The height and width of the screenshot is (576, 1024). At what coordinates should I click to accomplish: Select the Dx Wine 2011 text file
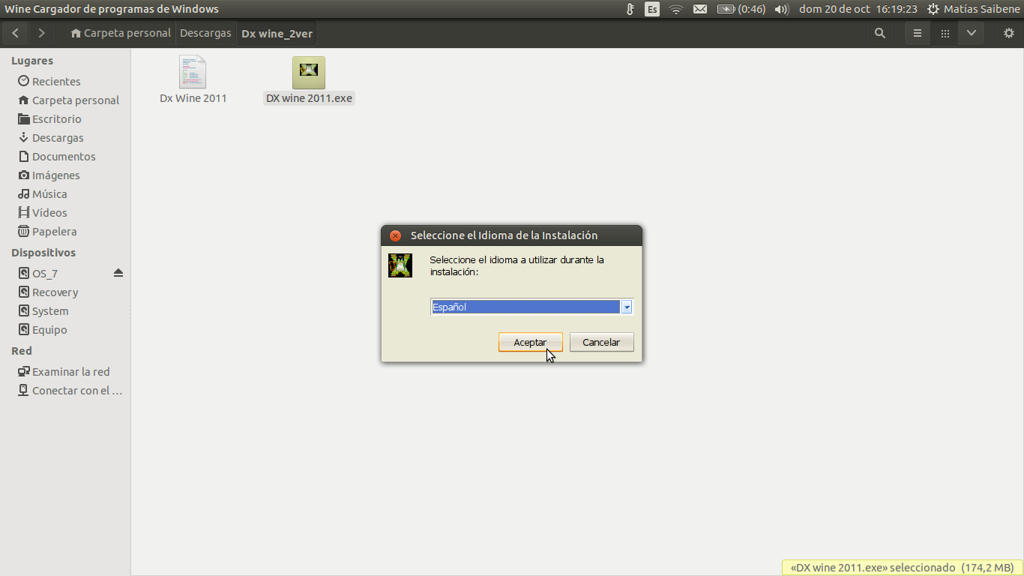(193, 80)
